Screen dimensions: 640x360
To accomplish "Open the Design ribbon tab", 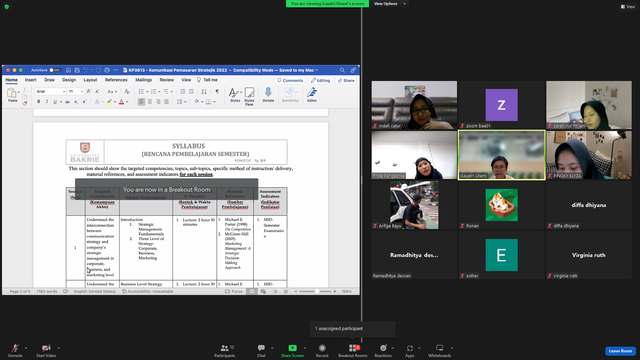I will [69, 80].
